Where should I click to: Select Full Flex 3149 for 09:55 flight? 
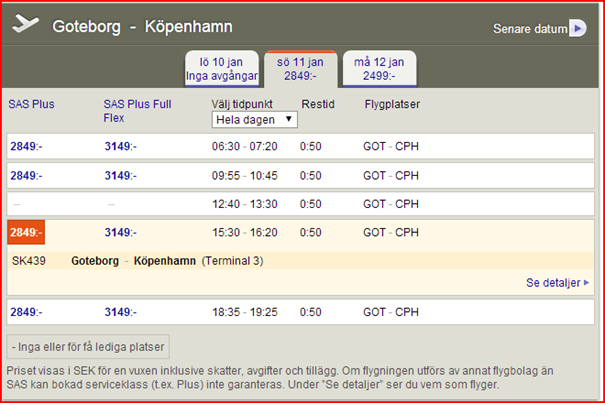[121, 176]
